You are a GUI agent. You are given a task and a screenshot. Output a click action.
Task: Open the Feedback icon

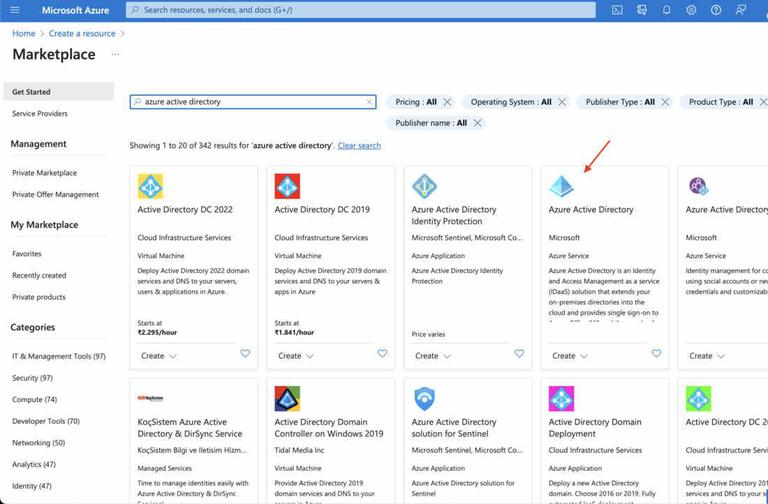741,10
